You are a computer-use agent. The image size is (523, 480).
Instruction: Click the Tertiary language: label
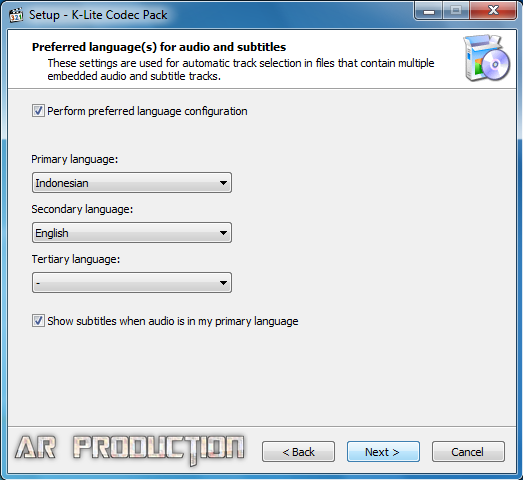(x=76, y=259)
